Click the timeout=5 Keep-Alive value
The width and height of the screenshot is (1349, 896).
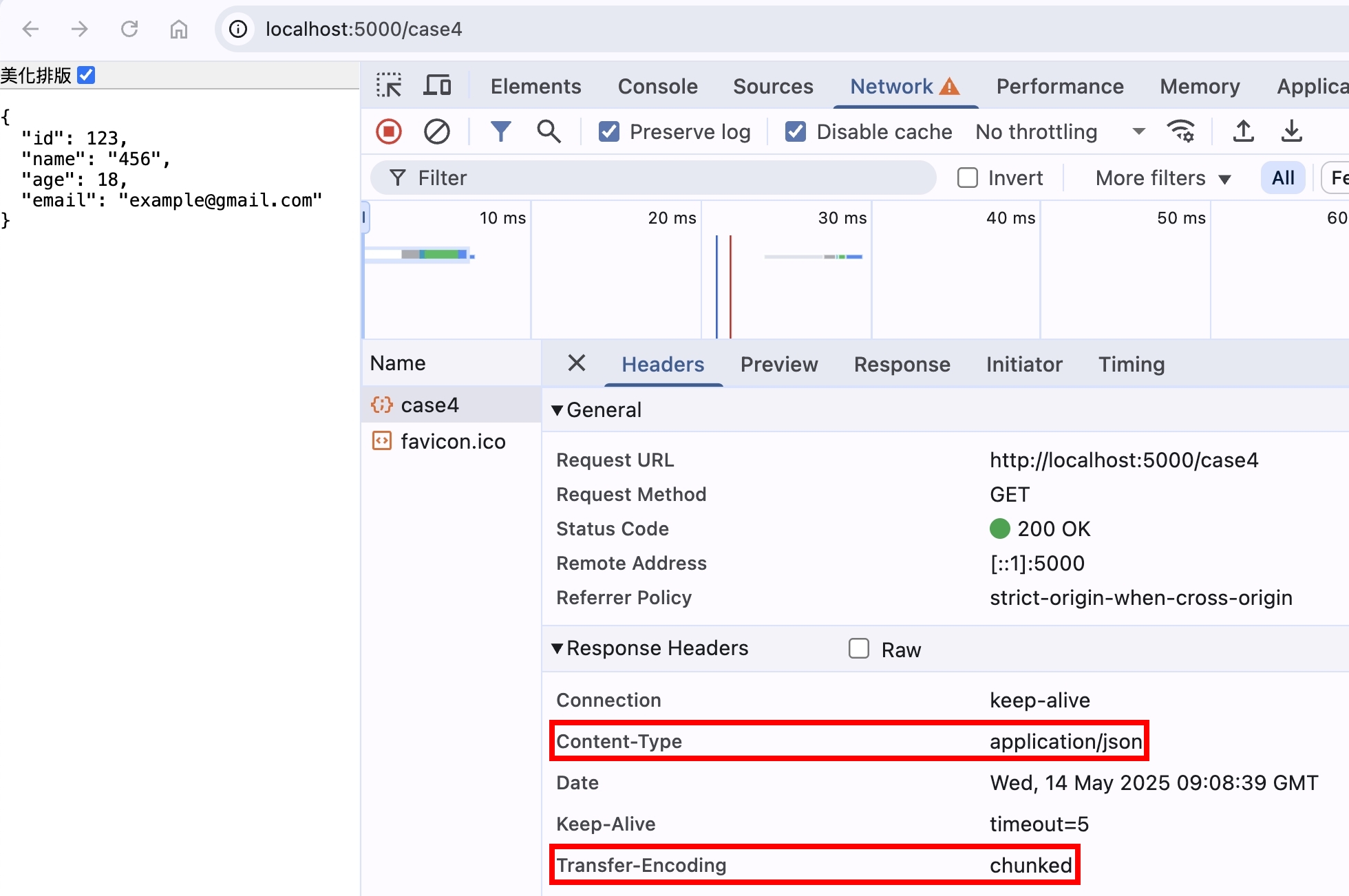pyautogui.click(x=1039, y=824)
